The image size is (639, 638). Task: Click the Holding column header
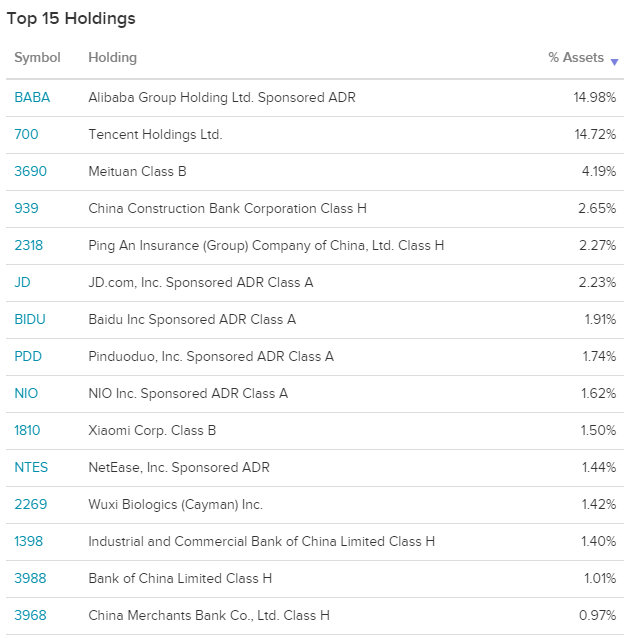point(112,57)
